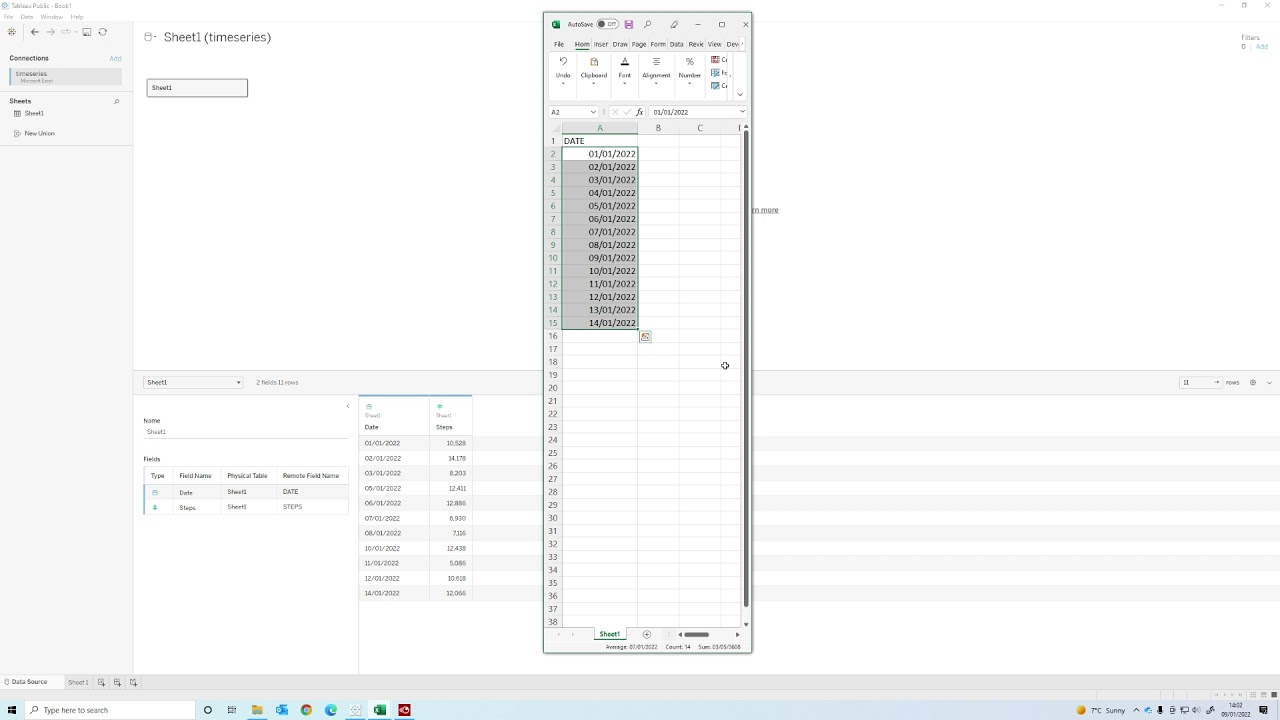Click the Tableau back arrow

[x=34, y=32]
